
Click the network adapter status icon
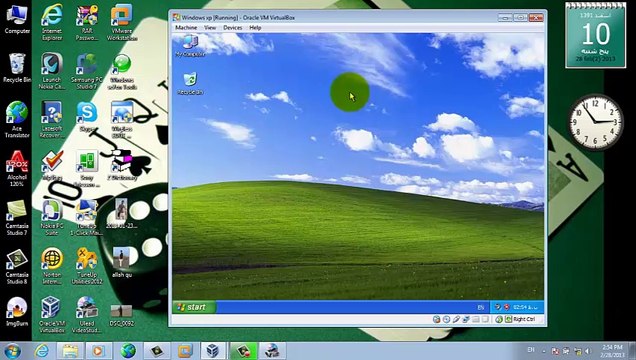466,319
